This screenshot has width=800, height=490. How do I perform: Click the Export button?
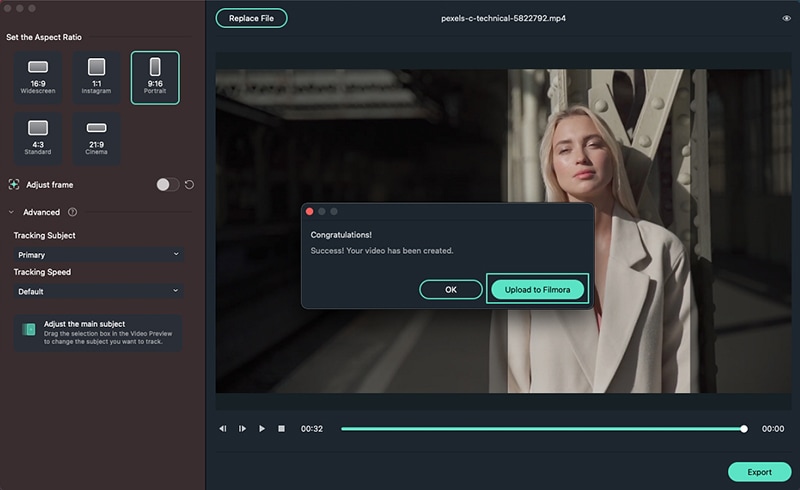coord(759,472)
